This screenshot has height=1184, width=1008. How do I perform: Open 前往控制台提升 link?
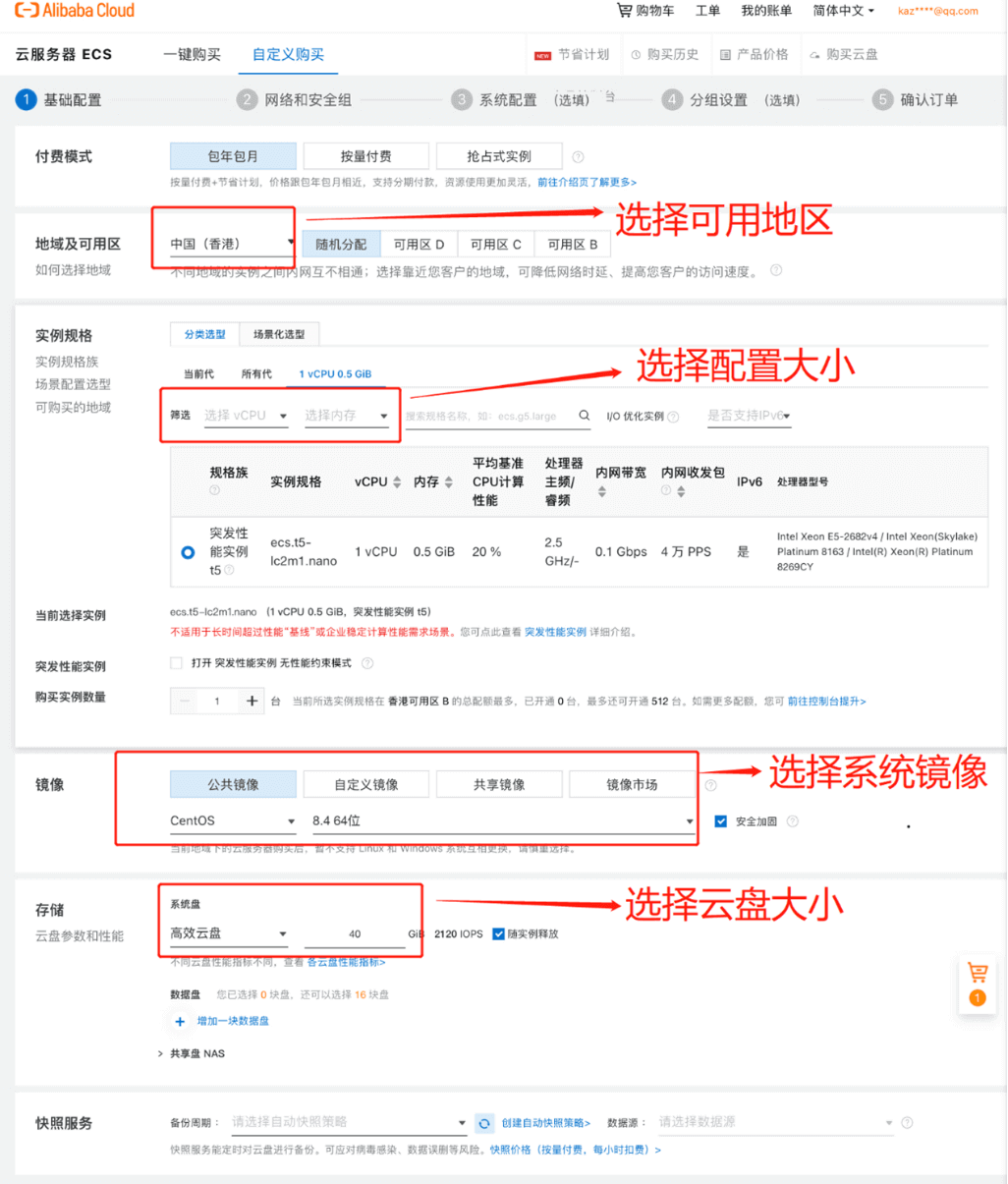(826, 702)
